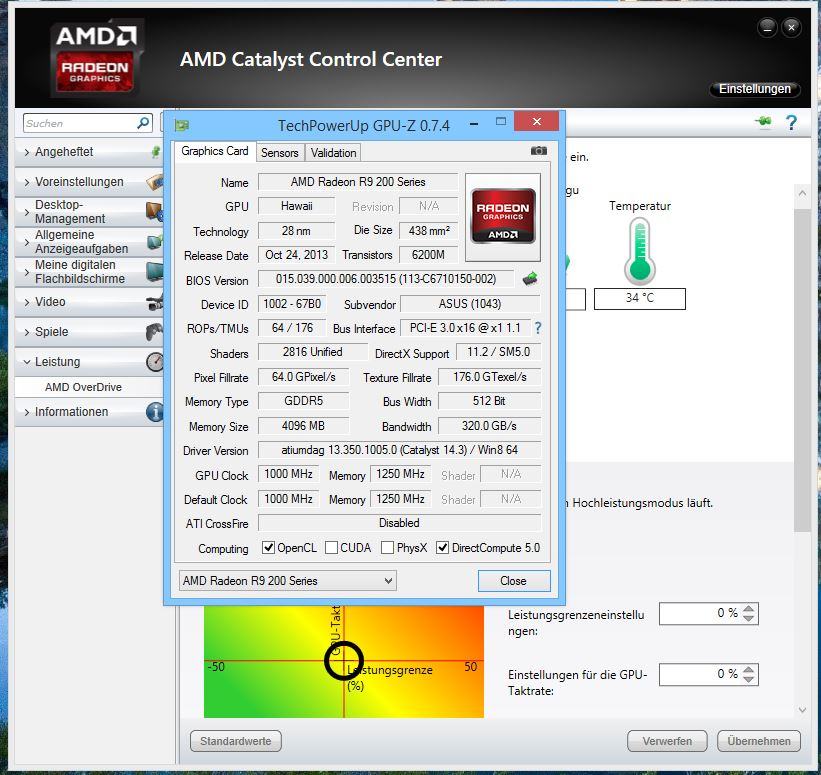Click the Leistung gauge icon
The width and height of the screenshot is (821, 775).
155,362
